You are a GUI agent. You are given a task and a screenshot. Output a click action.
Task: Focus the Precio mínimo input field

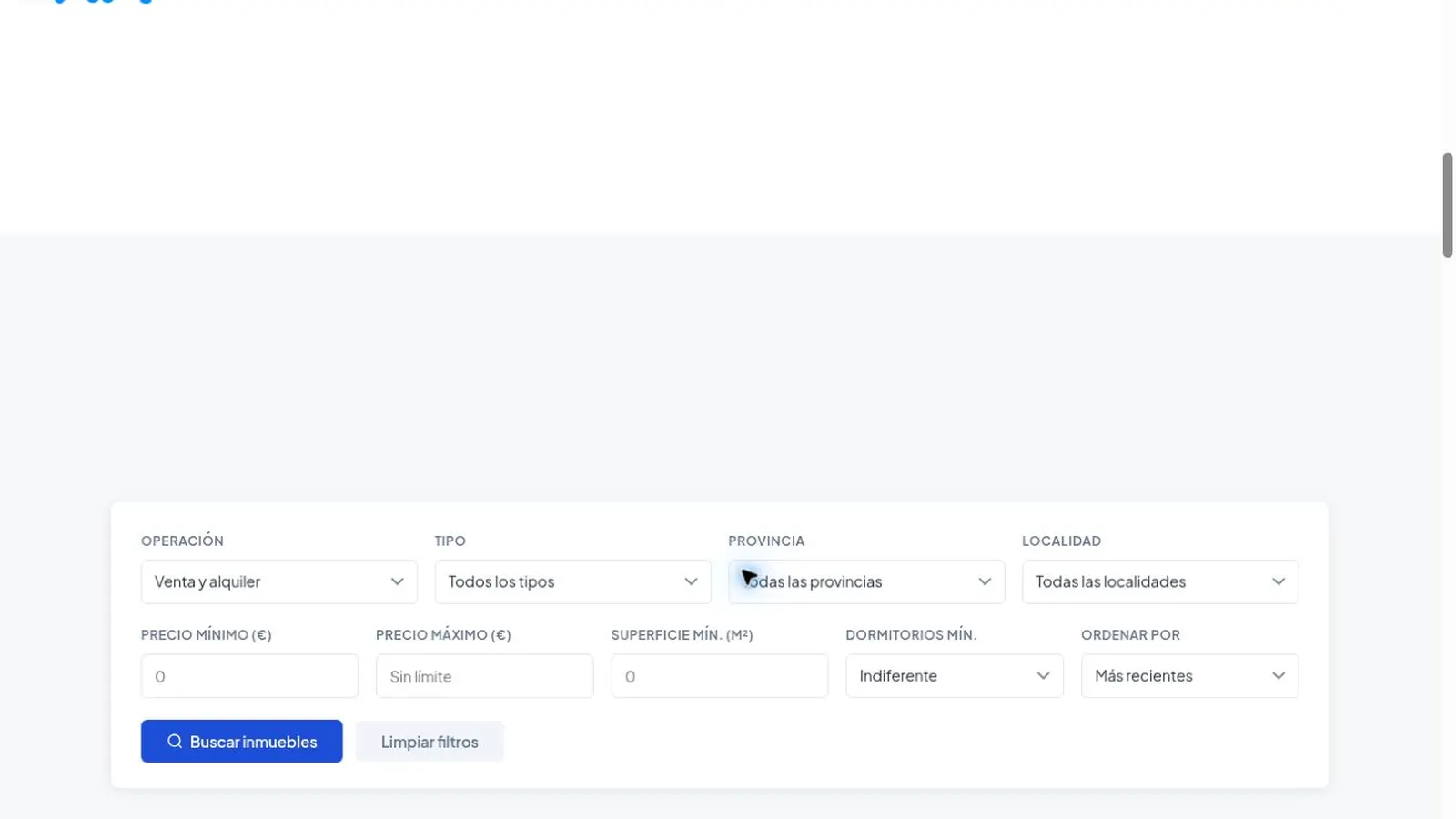coord(249,676)
